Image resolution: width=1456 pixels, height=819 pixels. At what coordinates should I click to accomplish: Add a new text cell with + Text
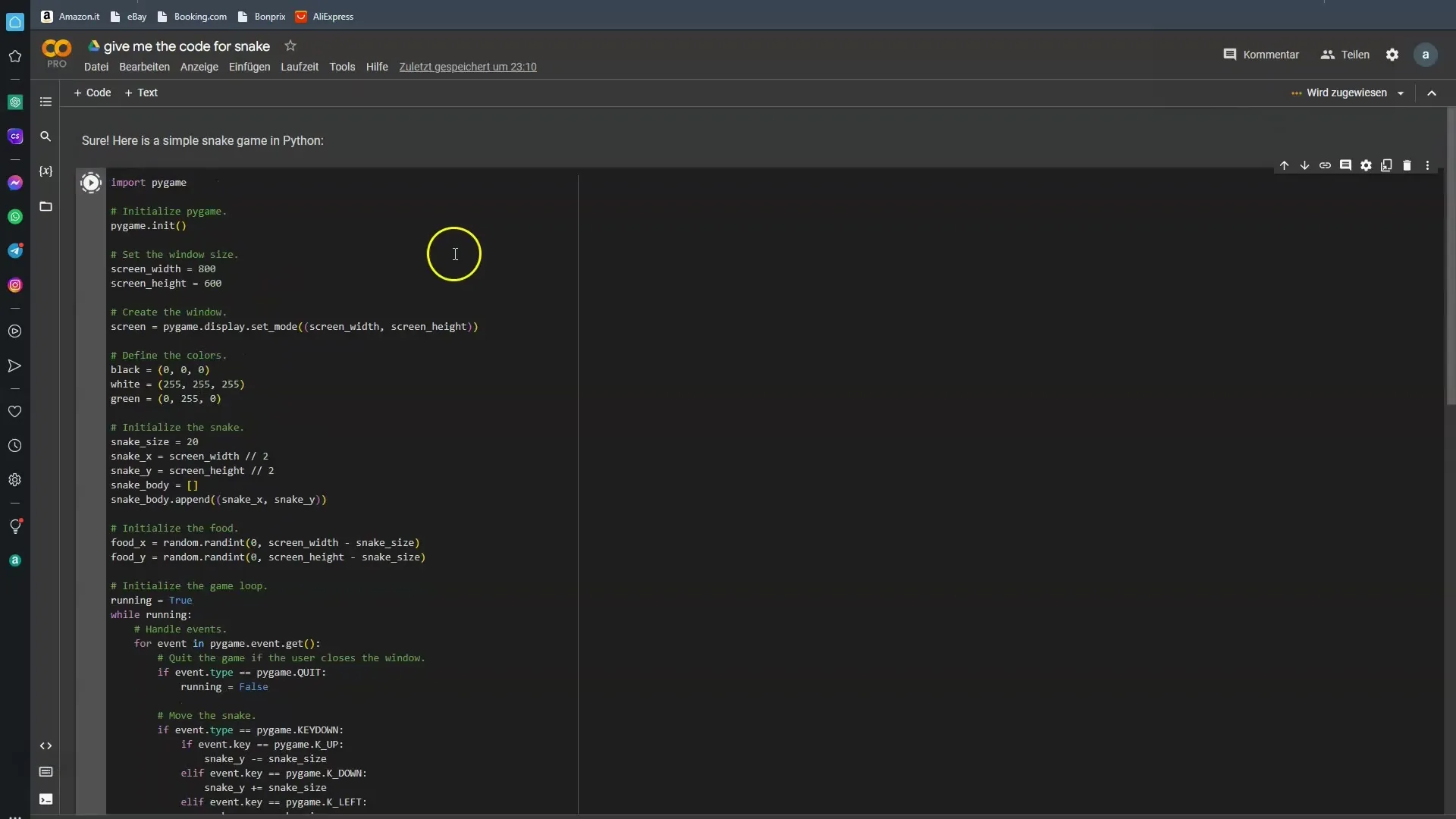(x=141, y=93)
